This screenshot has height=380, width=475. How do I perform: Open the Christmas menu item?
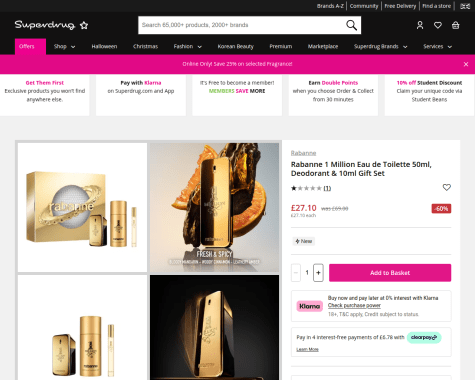145,47
